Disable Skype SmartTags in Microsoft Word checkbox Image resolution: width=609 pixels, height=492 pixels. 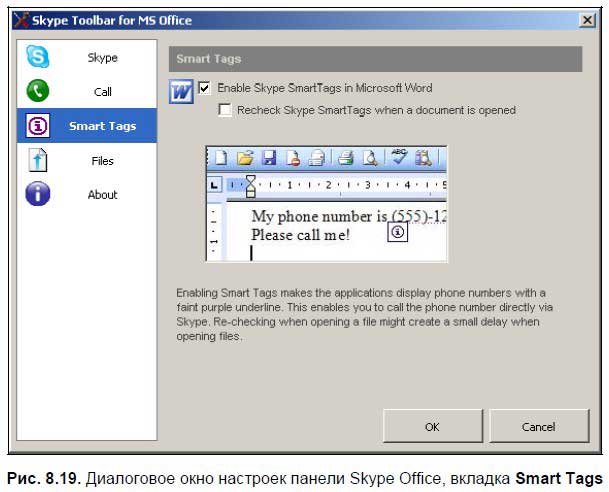[205, 88]
